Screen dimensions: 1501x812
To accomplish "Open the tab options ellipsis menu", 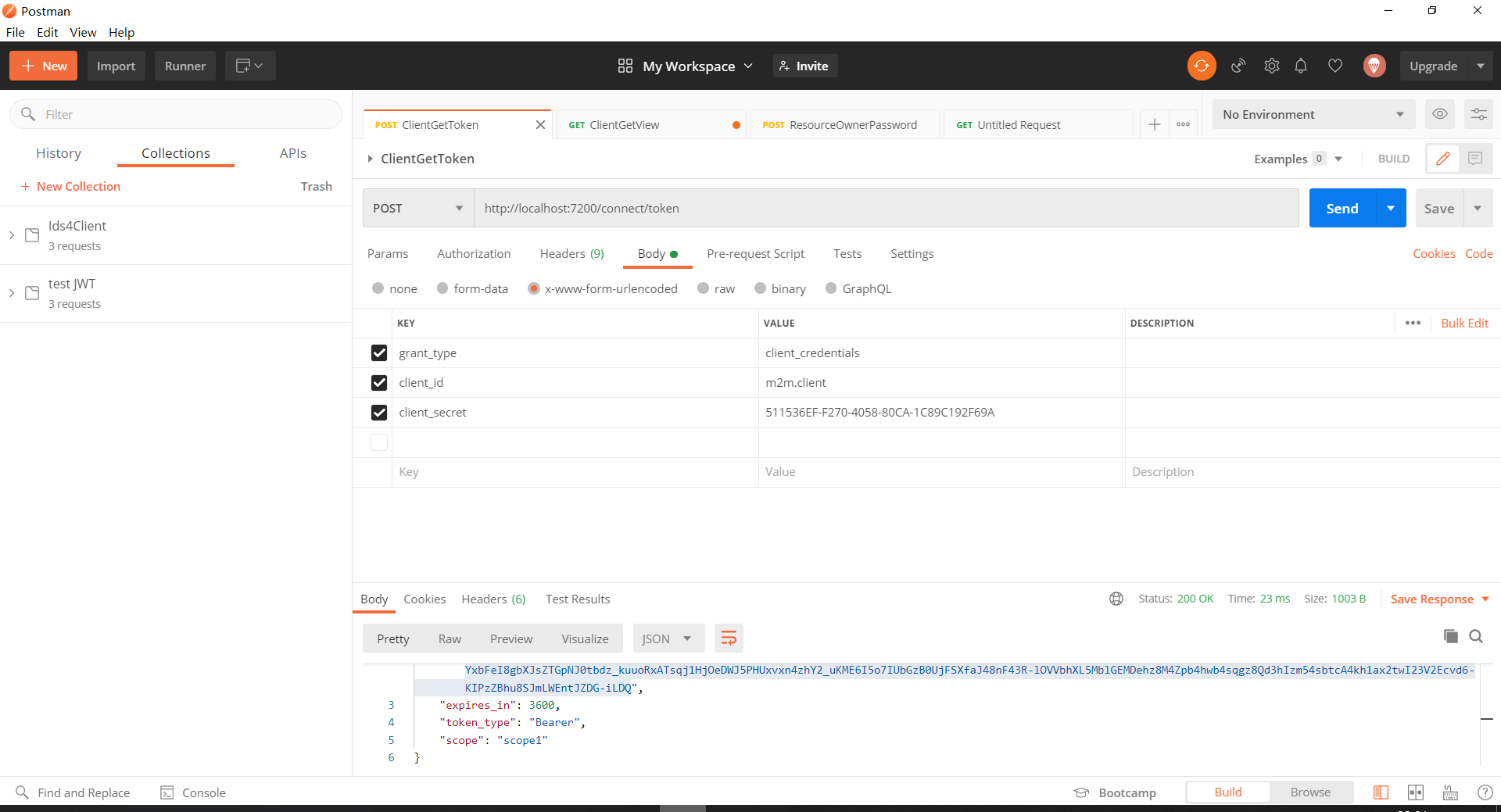I will click(x=1183, y=124).
